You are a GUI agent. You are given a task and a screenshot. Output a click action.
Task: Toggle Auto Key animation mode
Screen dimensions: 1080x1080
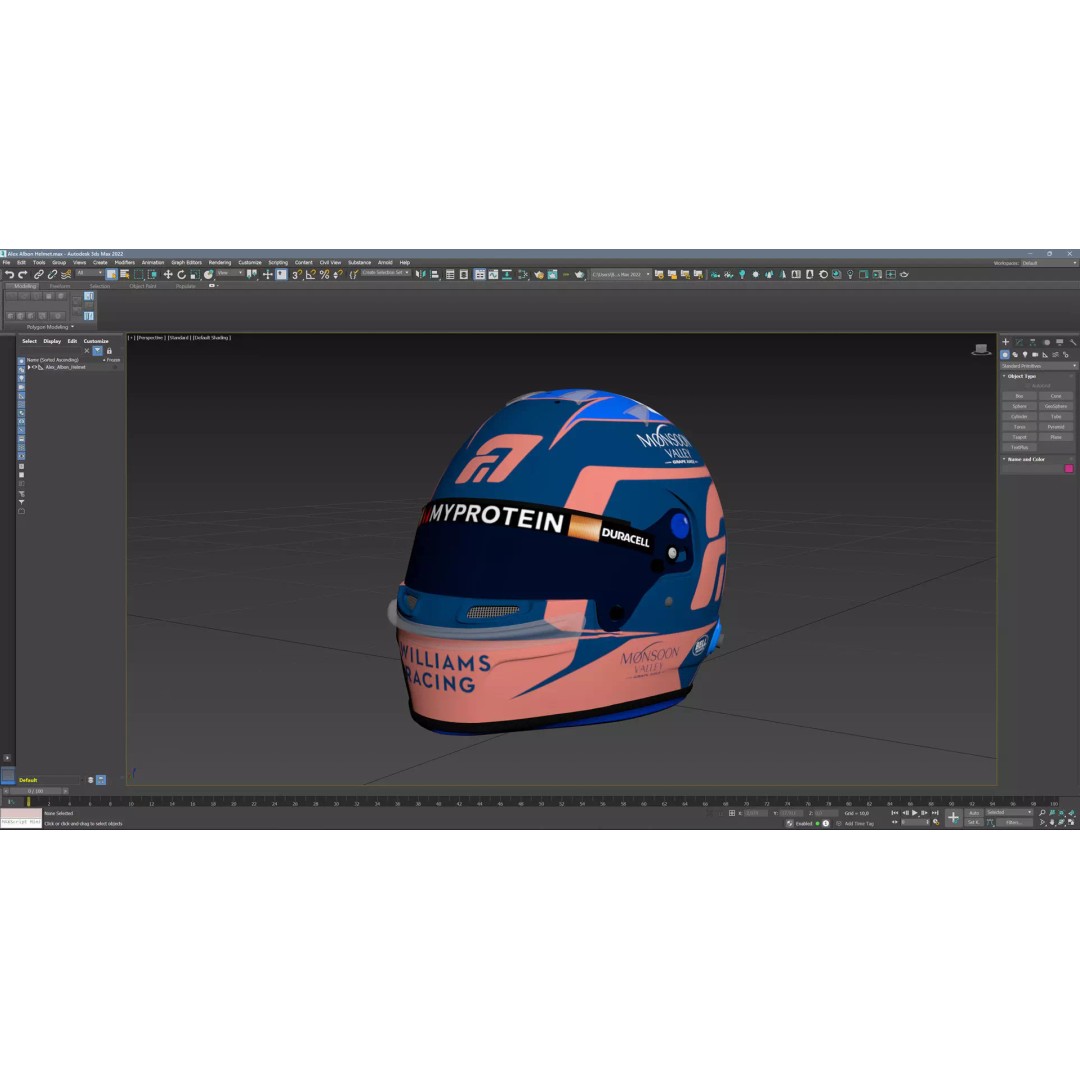[x=974, y=813]
